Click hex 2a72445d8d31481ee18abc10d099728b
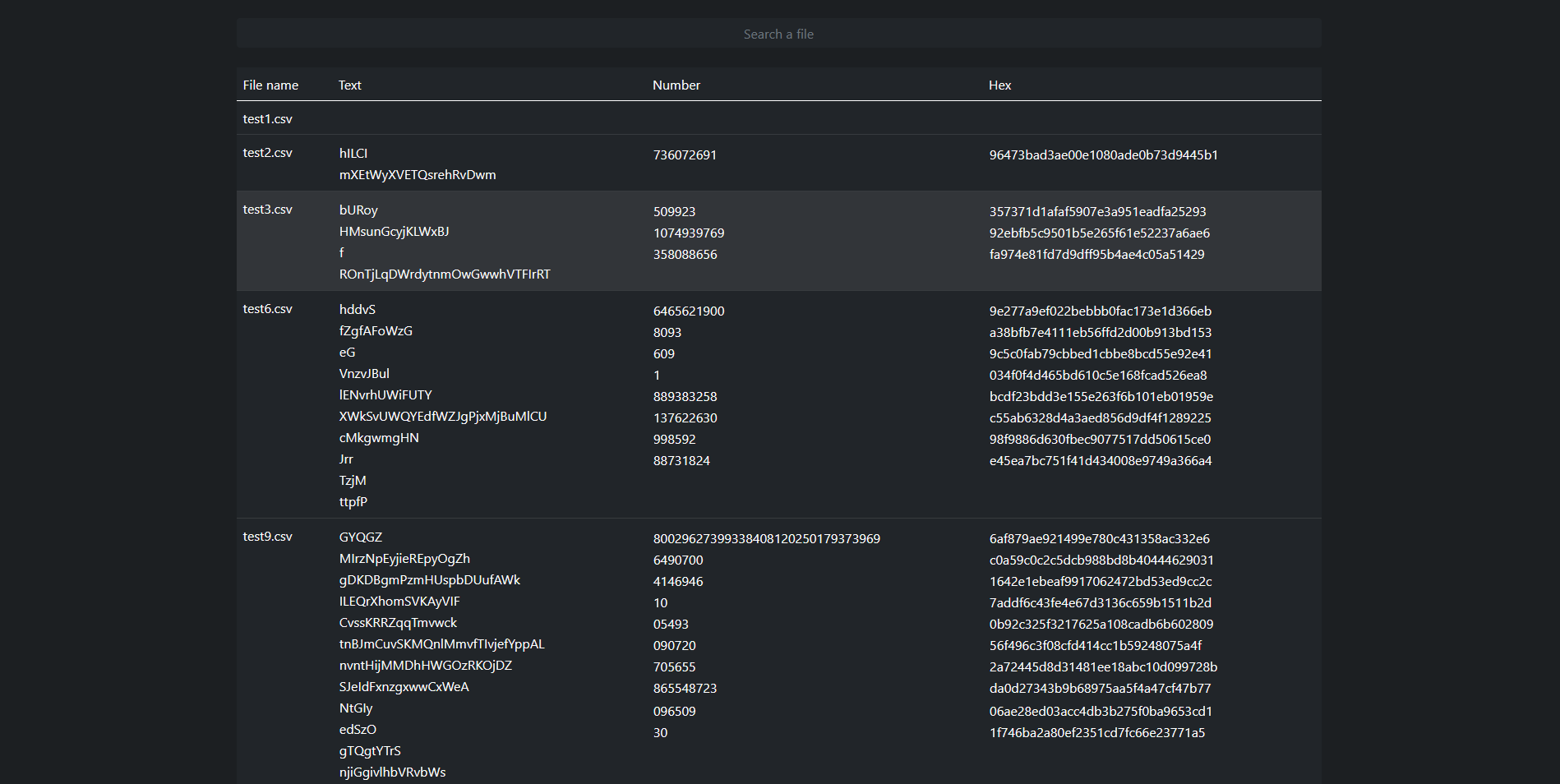The image size is (1560, 784). (x=1104, y=667)
